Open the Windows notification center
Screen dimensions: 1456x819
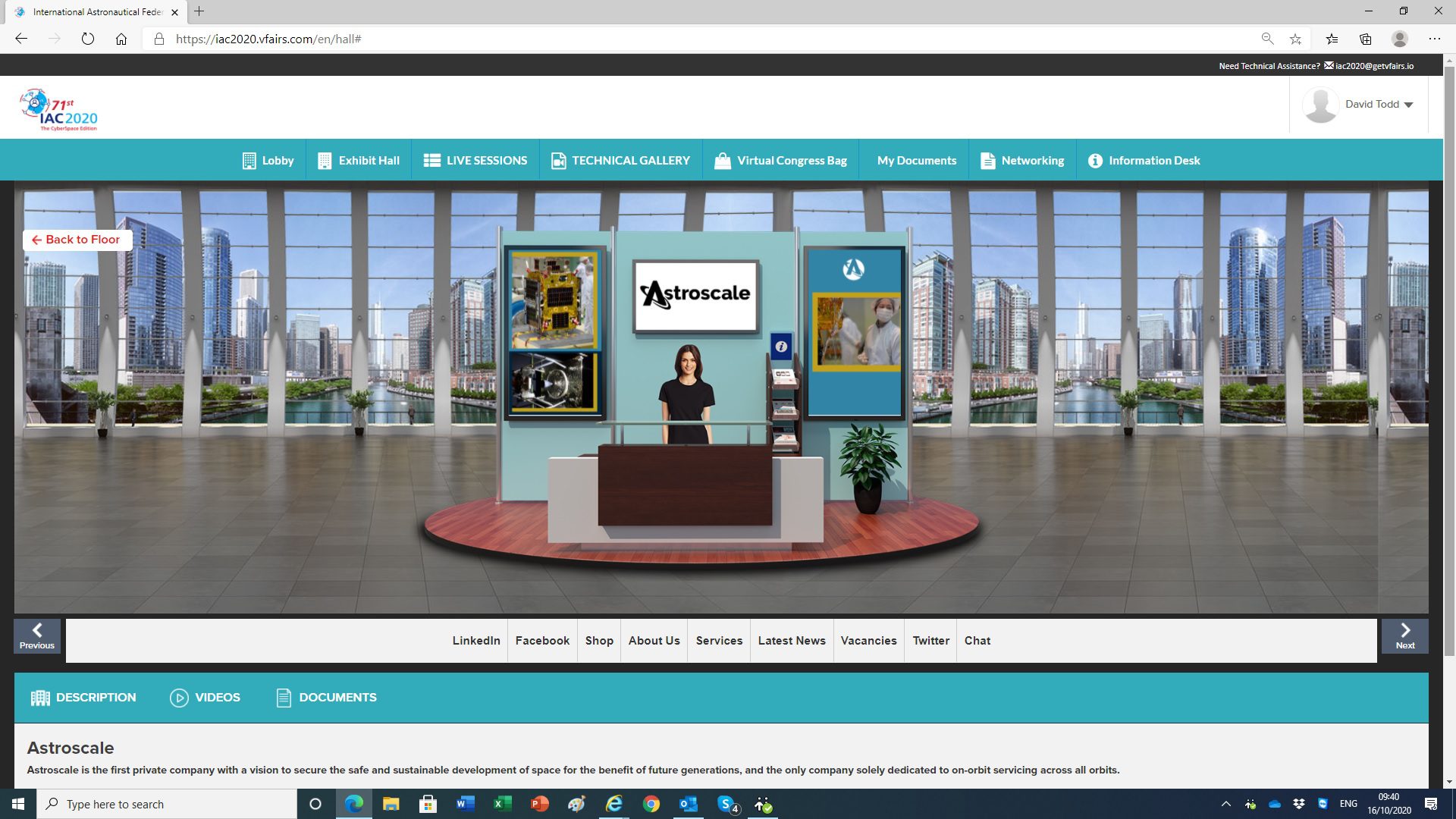point(1431,804)
